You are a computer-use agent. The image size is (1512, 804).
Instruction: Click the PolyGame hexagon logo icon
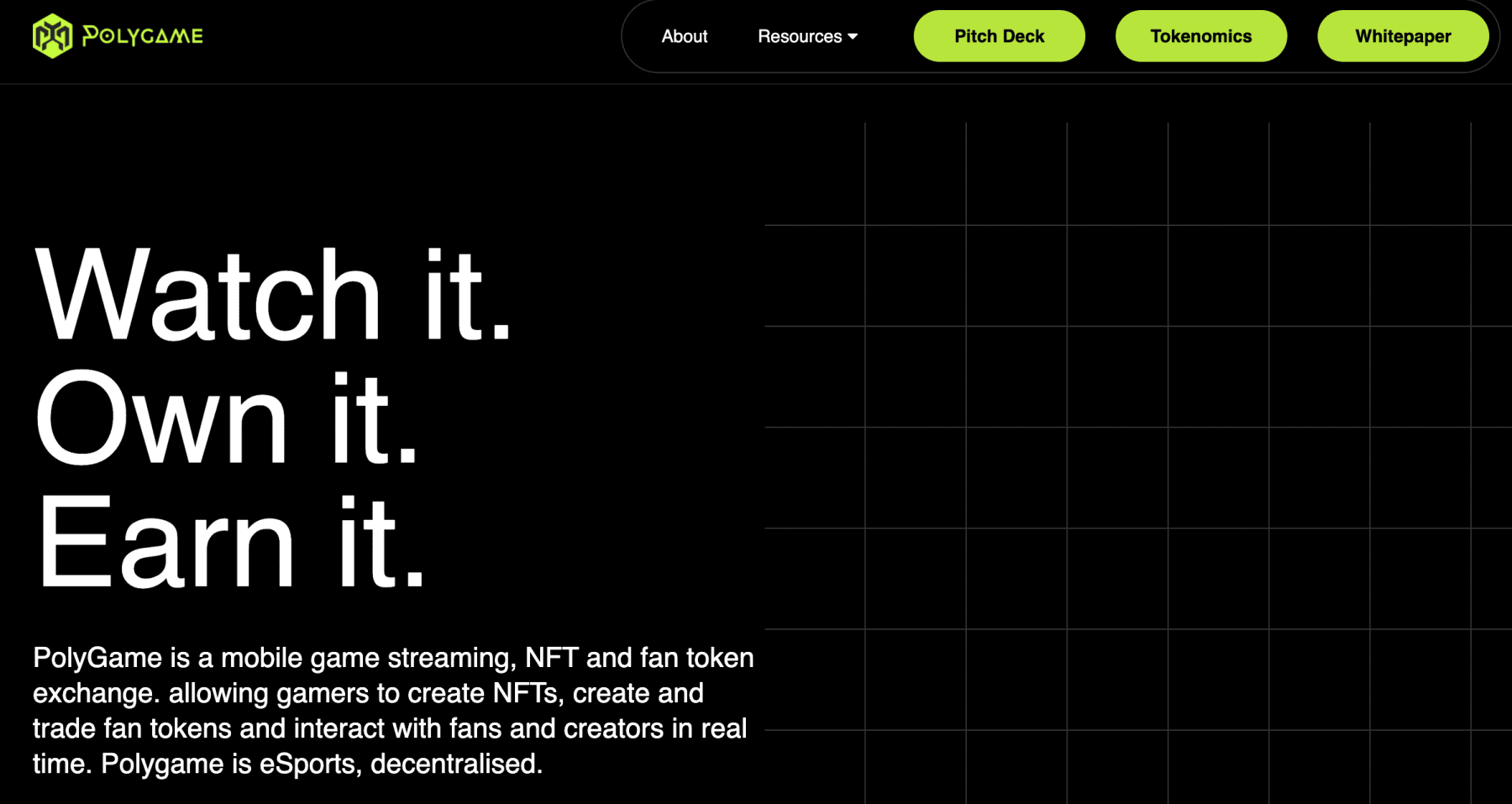click(x=52, y=36)
